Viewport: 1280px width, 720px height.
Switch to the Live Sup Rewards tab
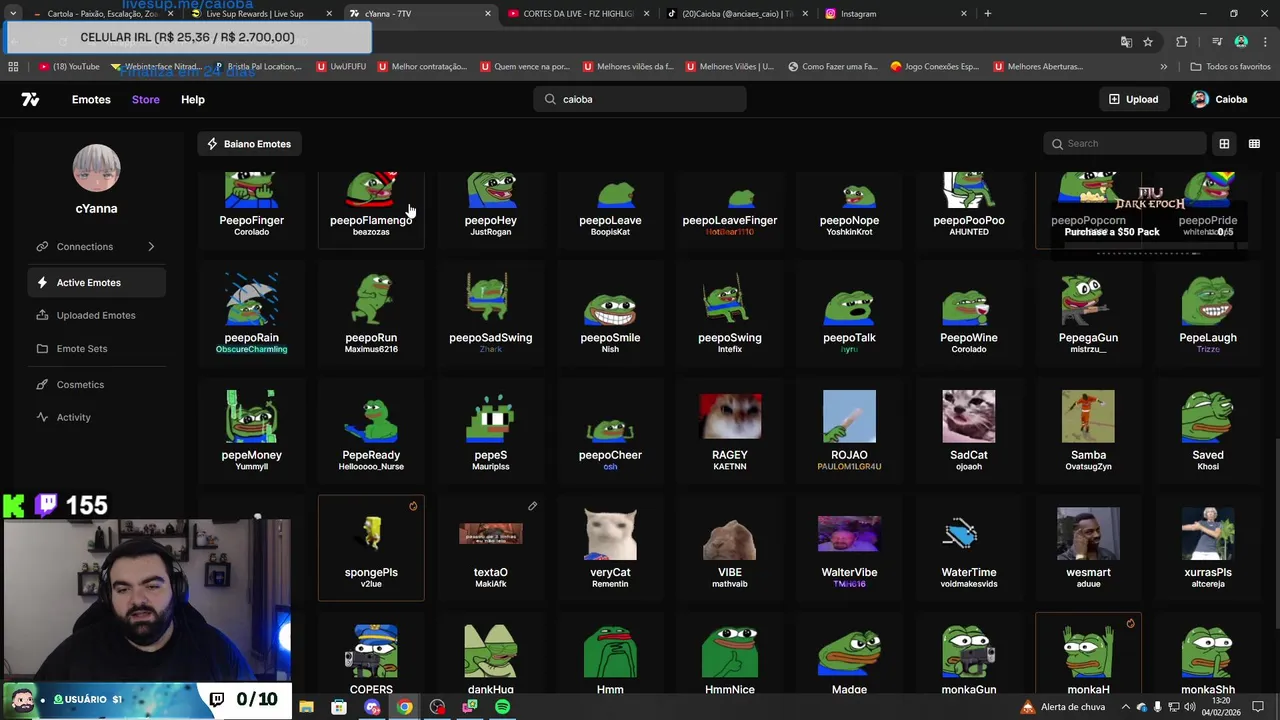coord(260,14)
